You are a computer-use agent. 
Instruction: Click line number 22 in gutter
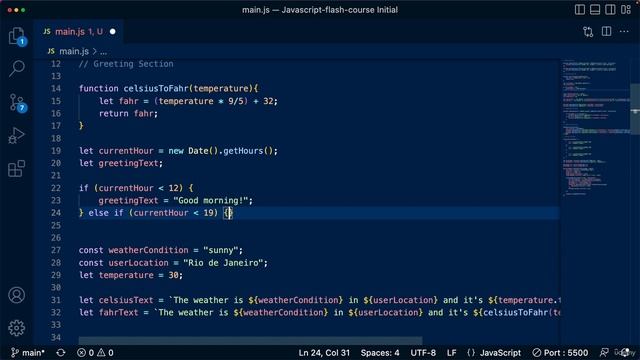(56, 188)
